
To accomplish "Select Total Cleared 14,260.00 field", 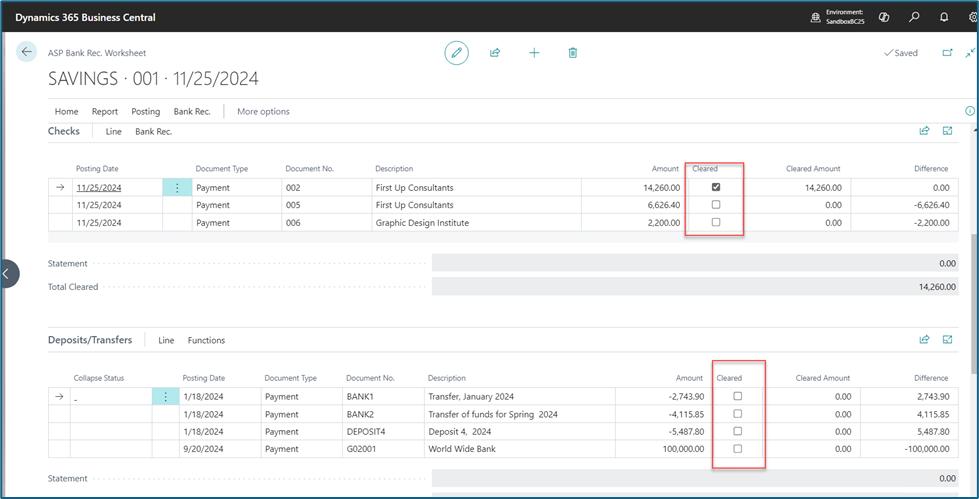I will (695, 287).
